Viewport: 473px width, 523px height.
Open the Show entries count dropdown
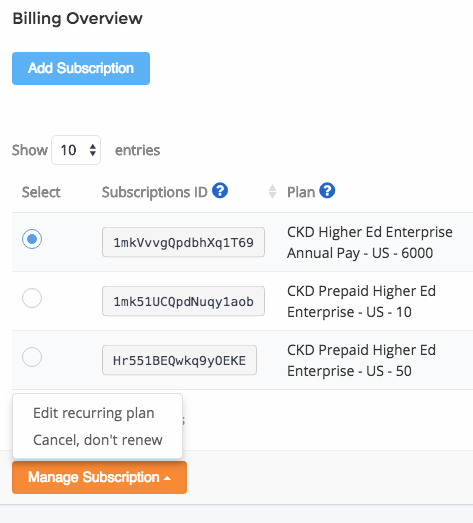pos(76,150)
